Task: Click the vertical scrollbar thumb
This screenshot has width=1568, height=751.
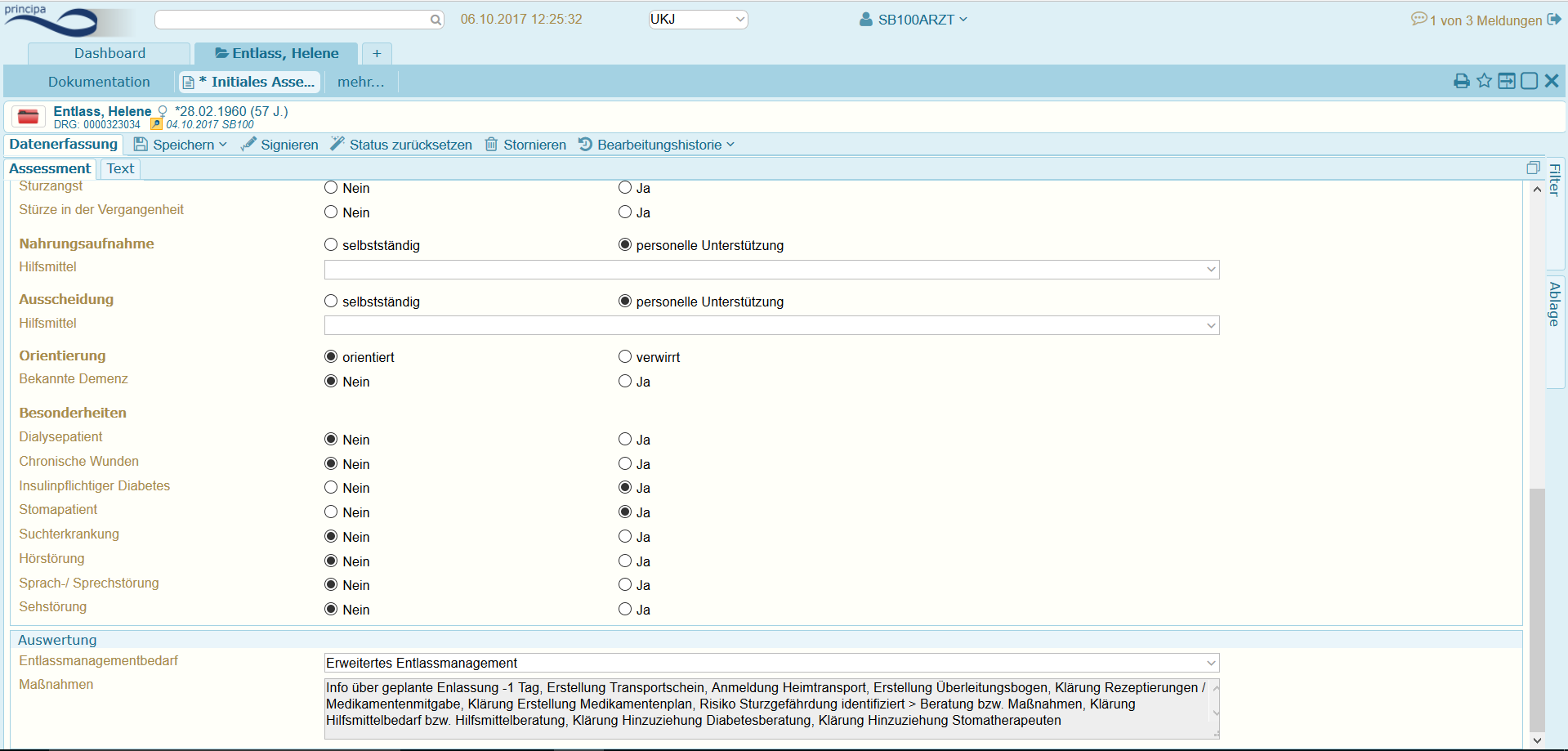Action: [x=1537, y=610]
